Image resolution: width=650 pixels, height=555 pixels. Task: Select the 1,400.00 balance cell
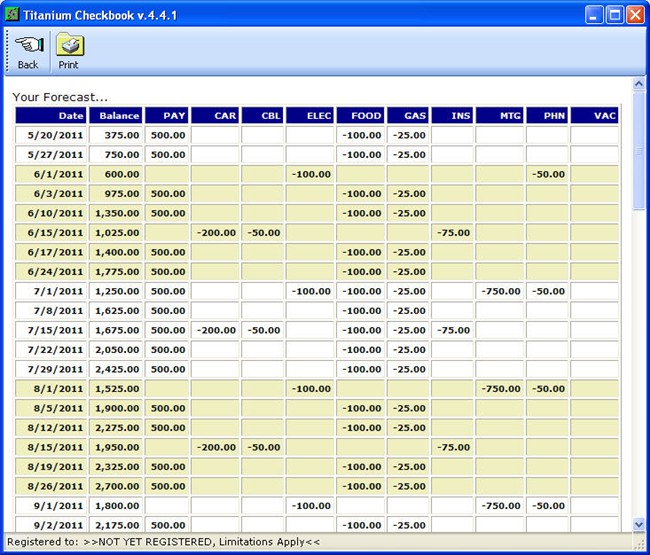pyautogui.click(x=116, y=252)
